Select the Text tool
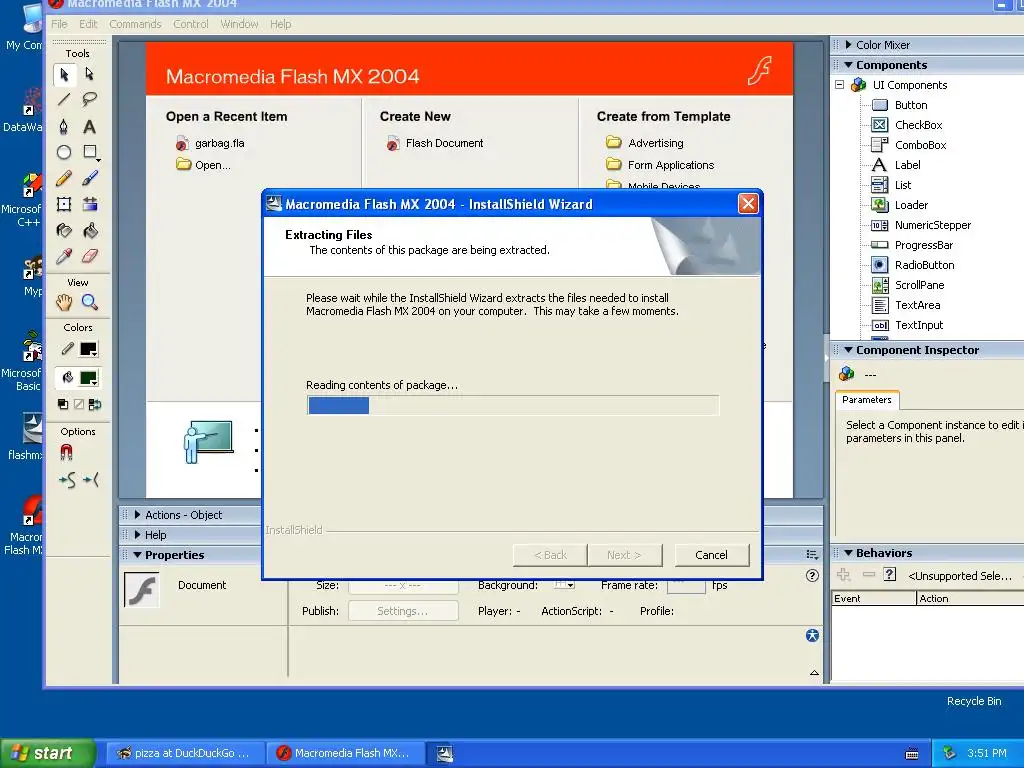Image resolution: width=1024 pixels, height=768 pixels. point(89,126)
